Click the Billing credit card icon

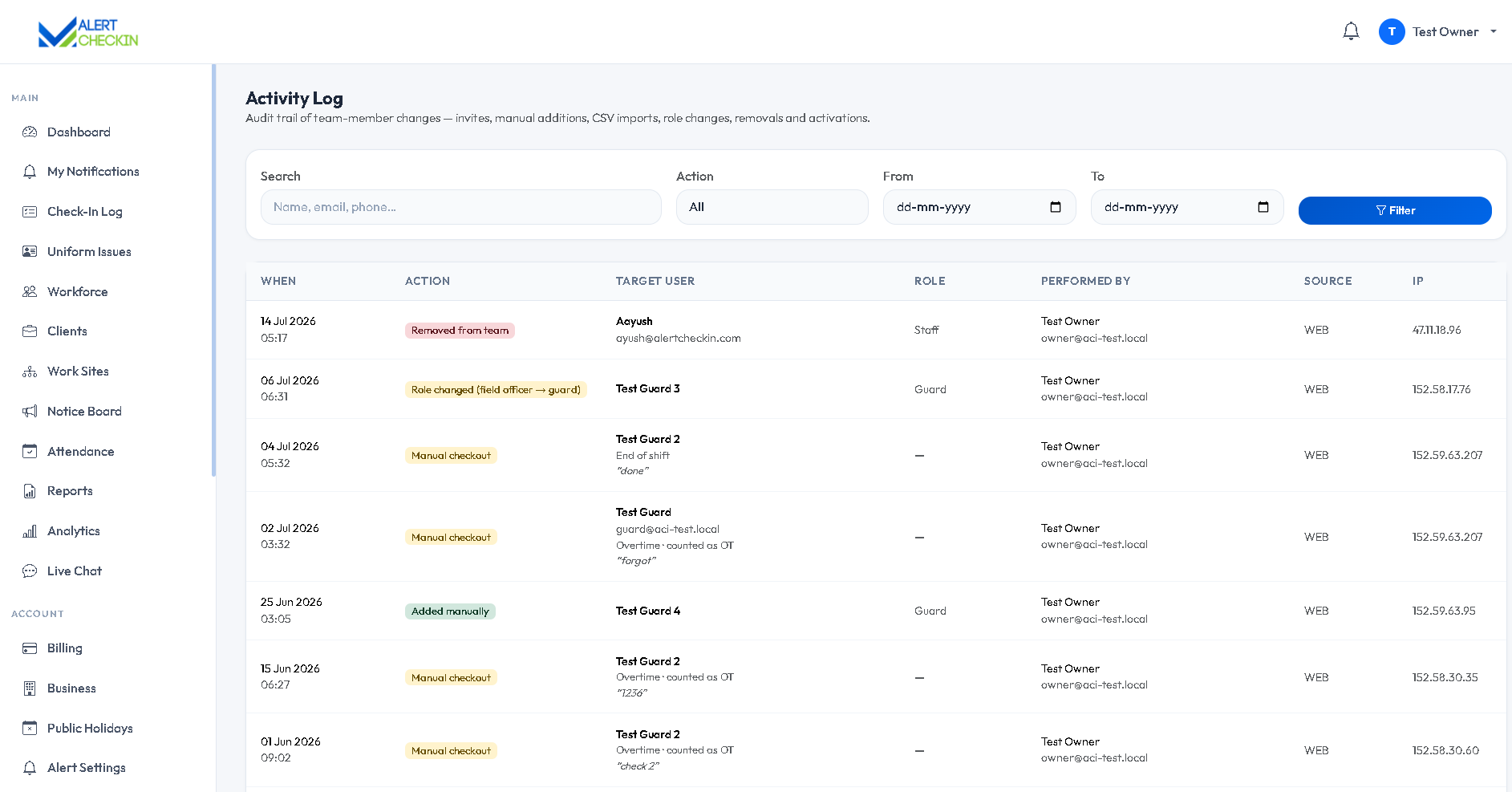[x=30, y=648]
